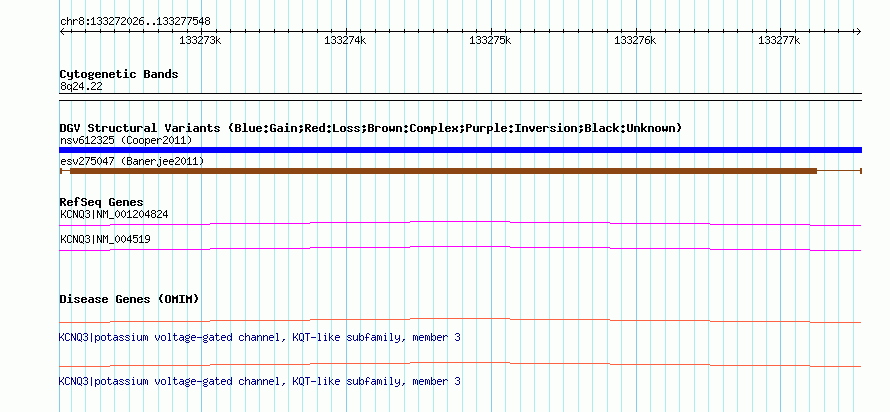Image resolution: width=890 pixels, height=412 pixels.
Task: Click the black cytogenetic band 8q24.22 line
Action: pyautogui.click(x=460, y=96)
